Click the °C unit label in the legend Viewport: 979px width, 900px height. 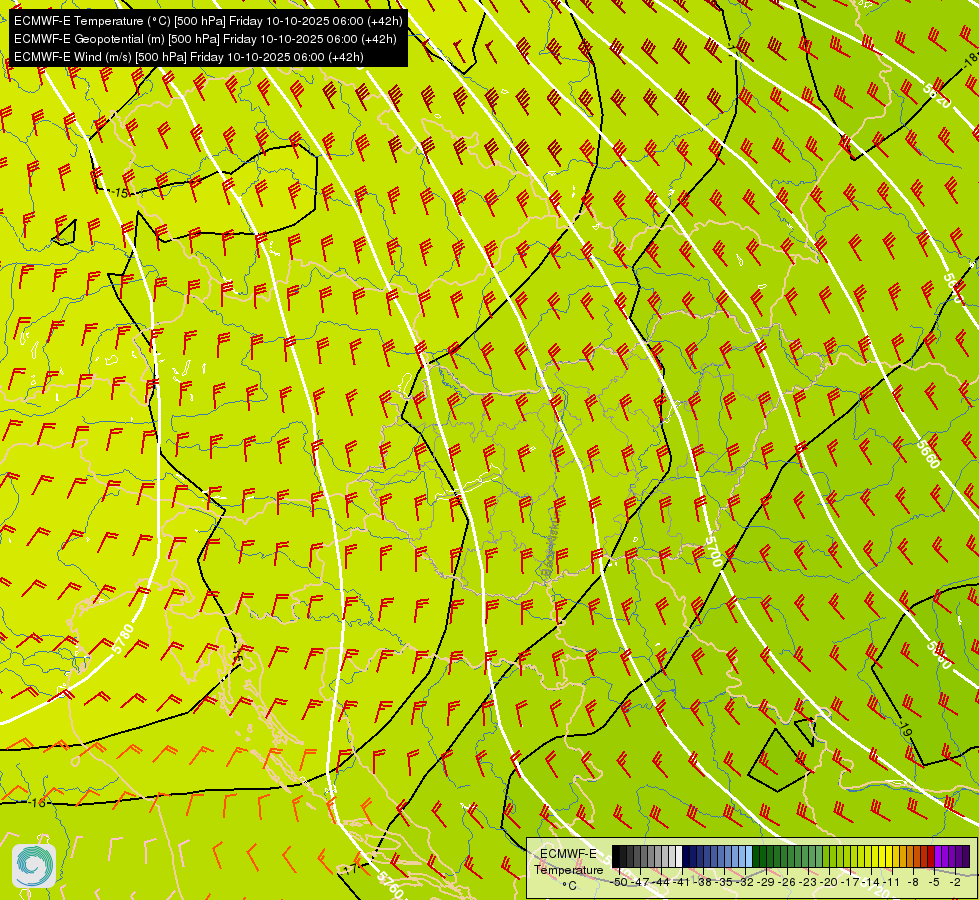[x=569, y=885]
